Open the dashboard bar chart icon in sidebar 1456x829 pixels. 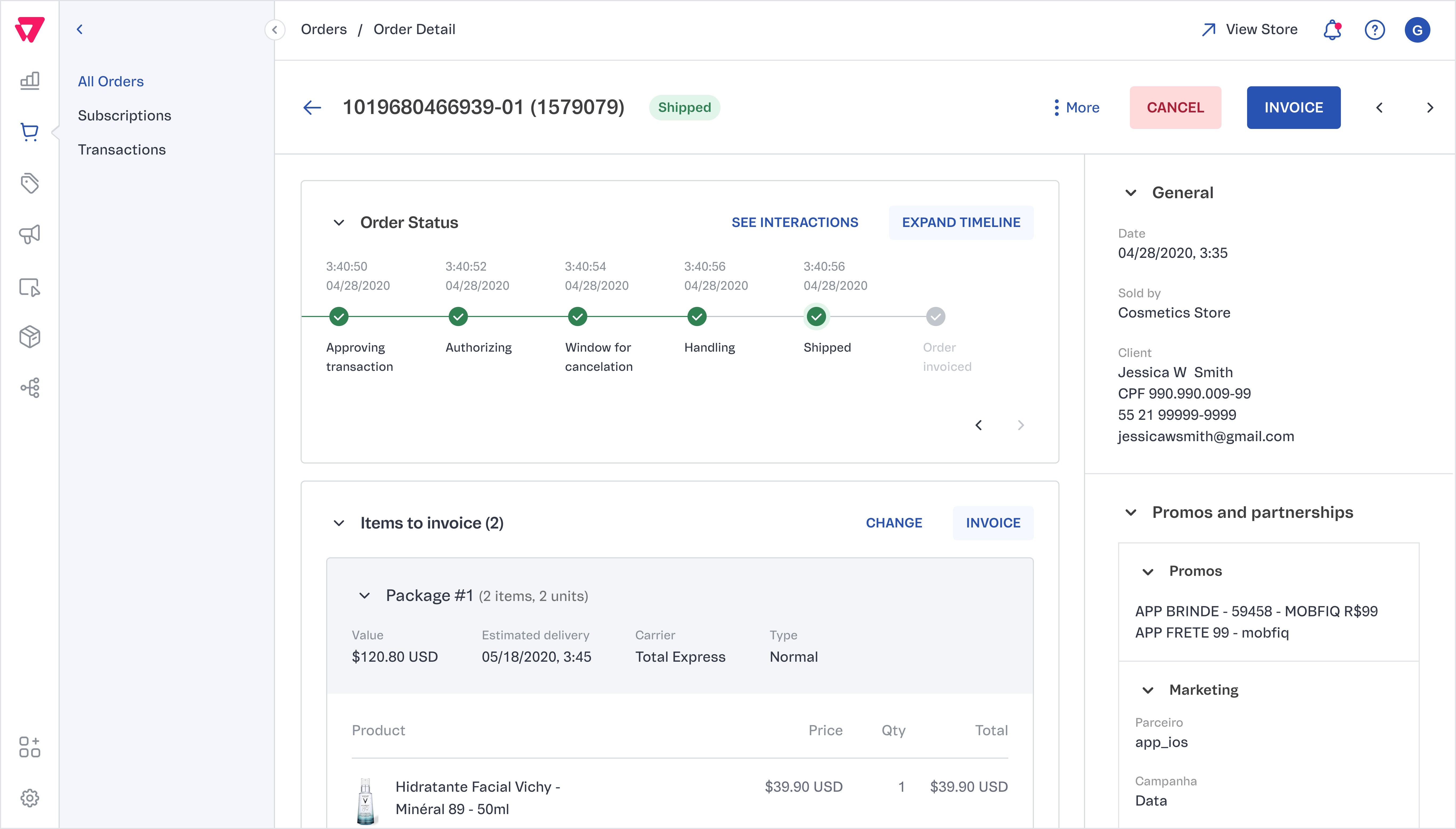pyautogui.click(x=30, y=81)
